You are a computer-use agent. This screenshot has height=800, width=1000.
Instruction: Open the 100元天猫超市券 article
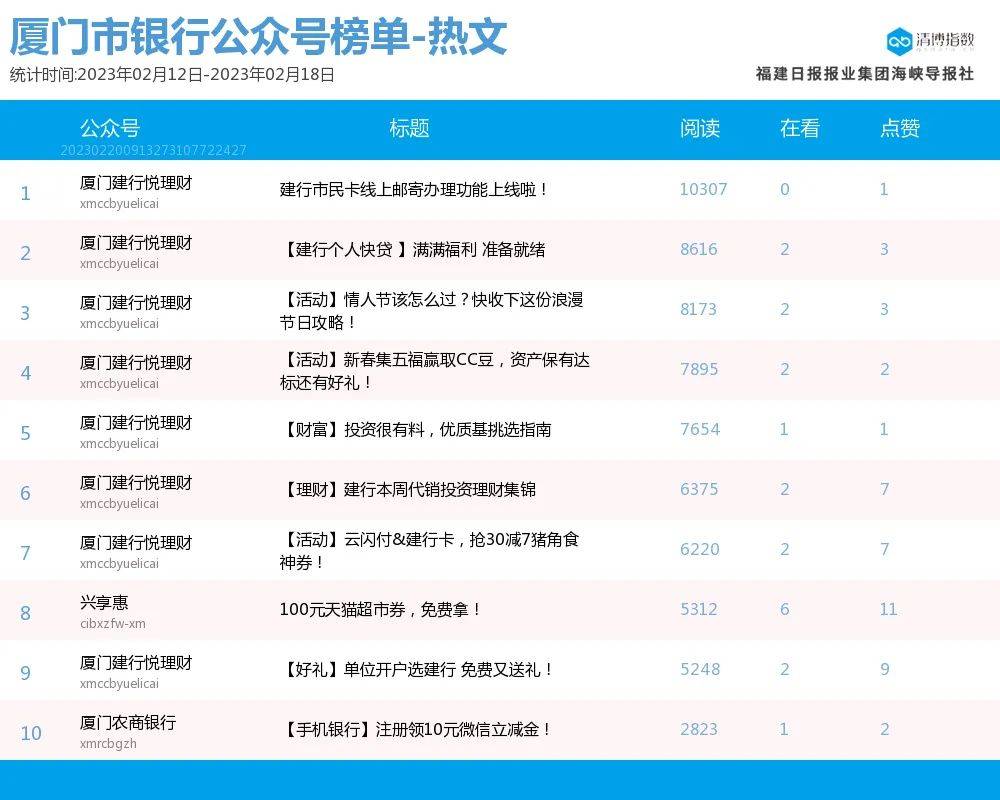[381, 609]
